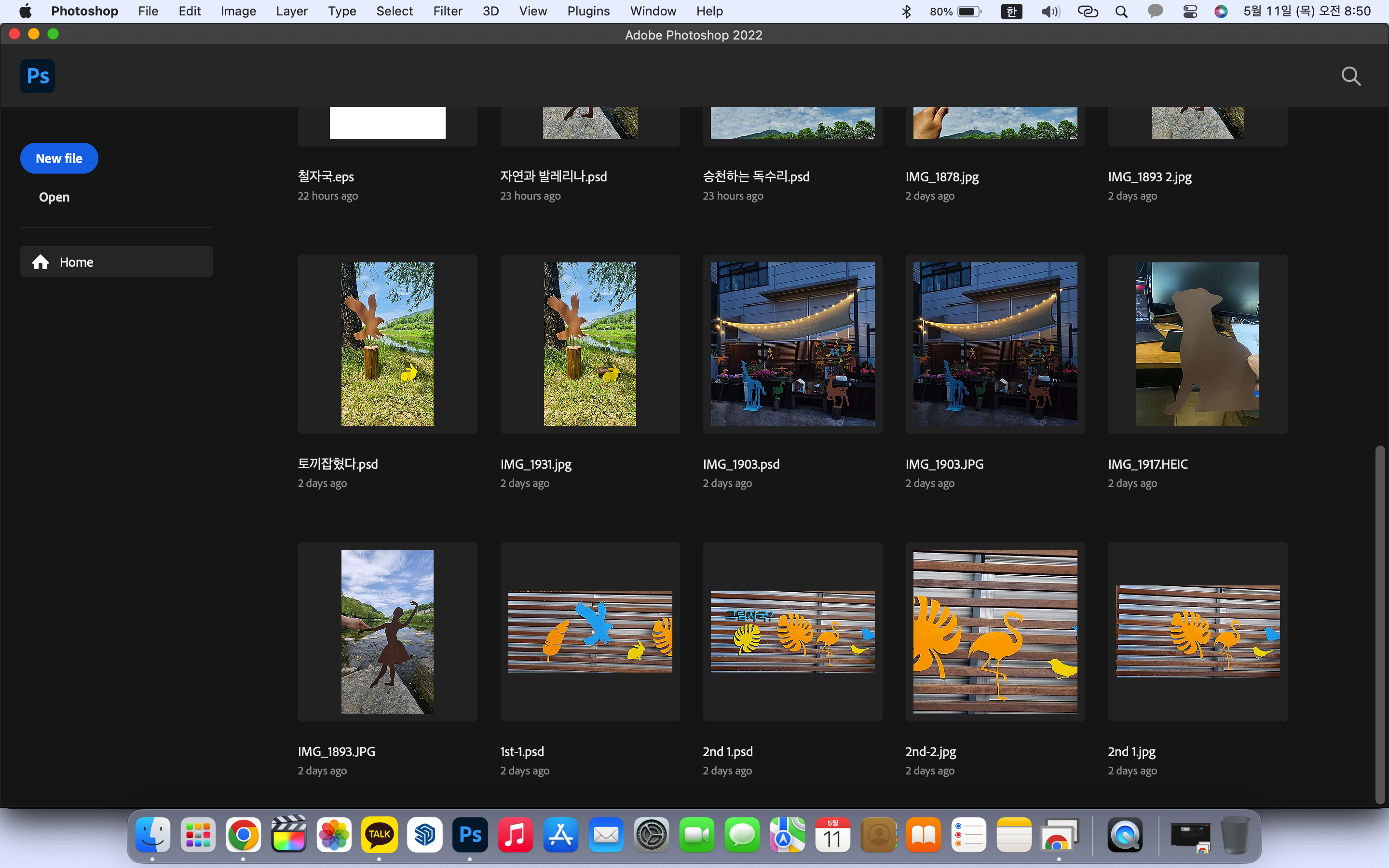Click the search magnifier icon
This screenshot has width=1389, height=868.
[x=1350, y=76]
